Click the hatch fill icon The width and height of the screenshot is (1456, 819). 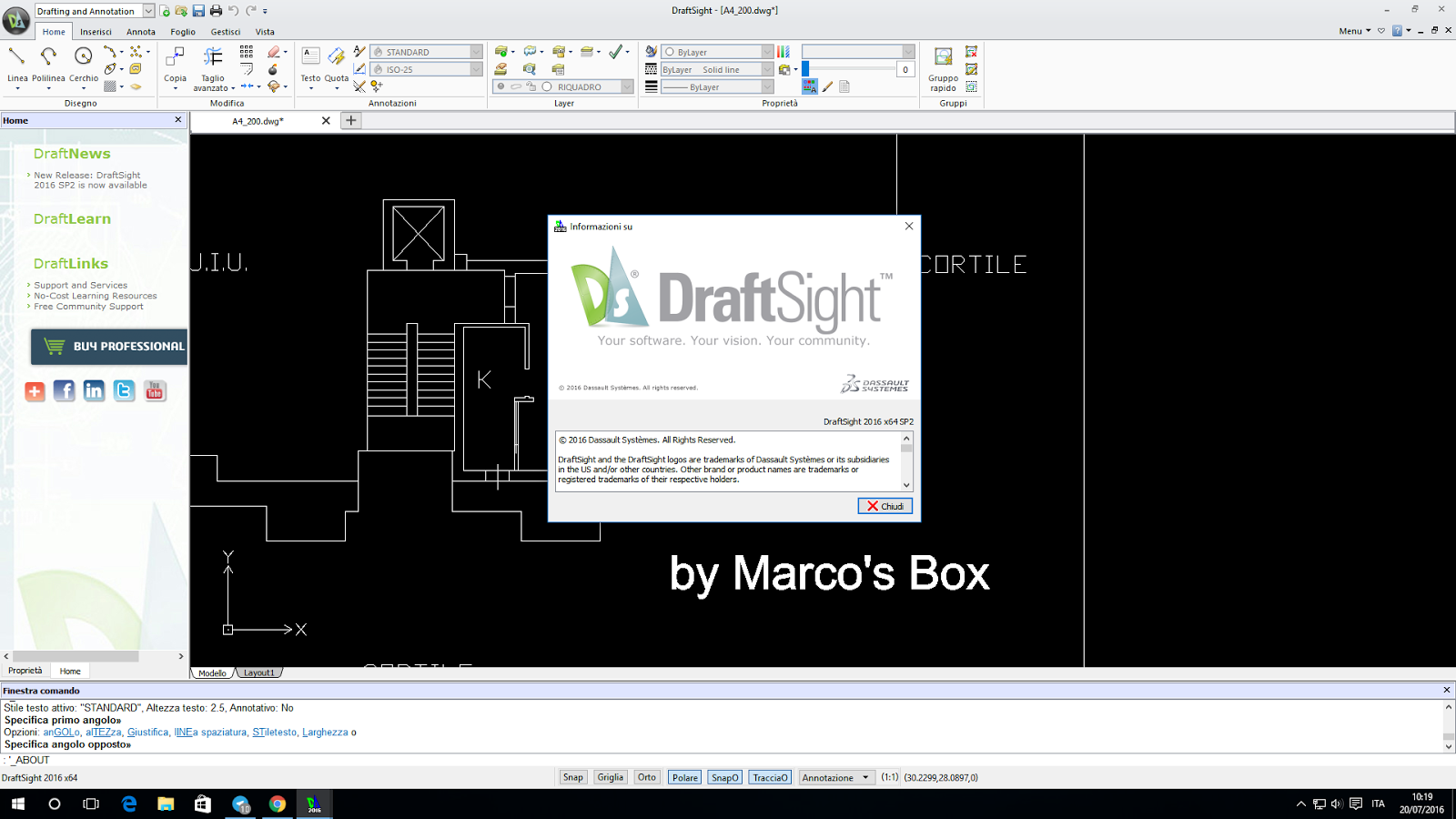[110, 86]
